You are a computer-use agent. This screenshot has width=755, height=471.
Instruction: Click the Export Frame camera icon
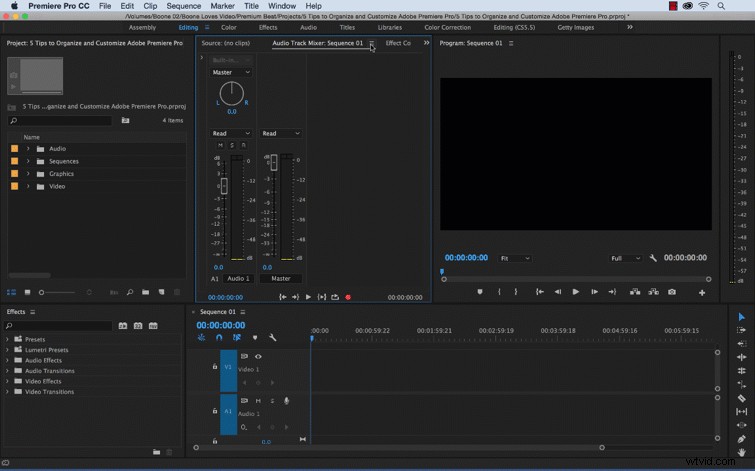click(x=672, y=292)
